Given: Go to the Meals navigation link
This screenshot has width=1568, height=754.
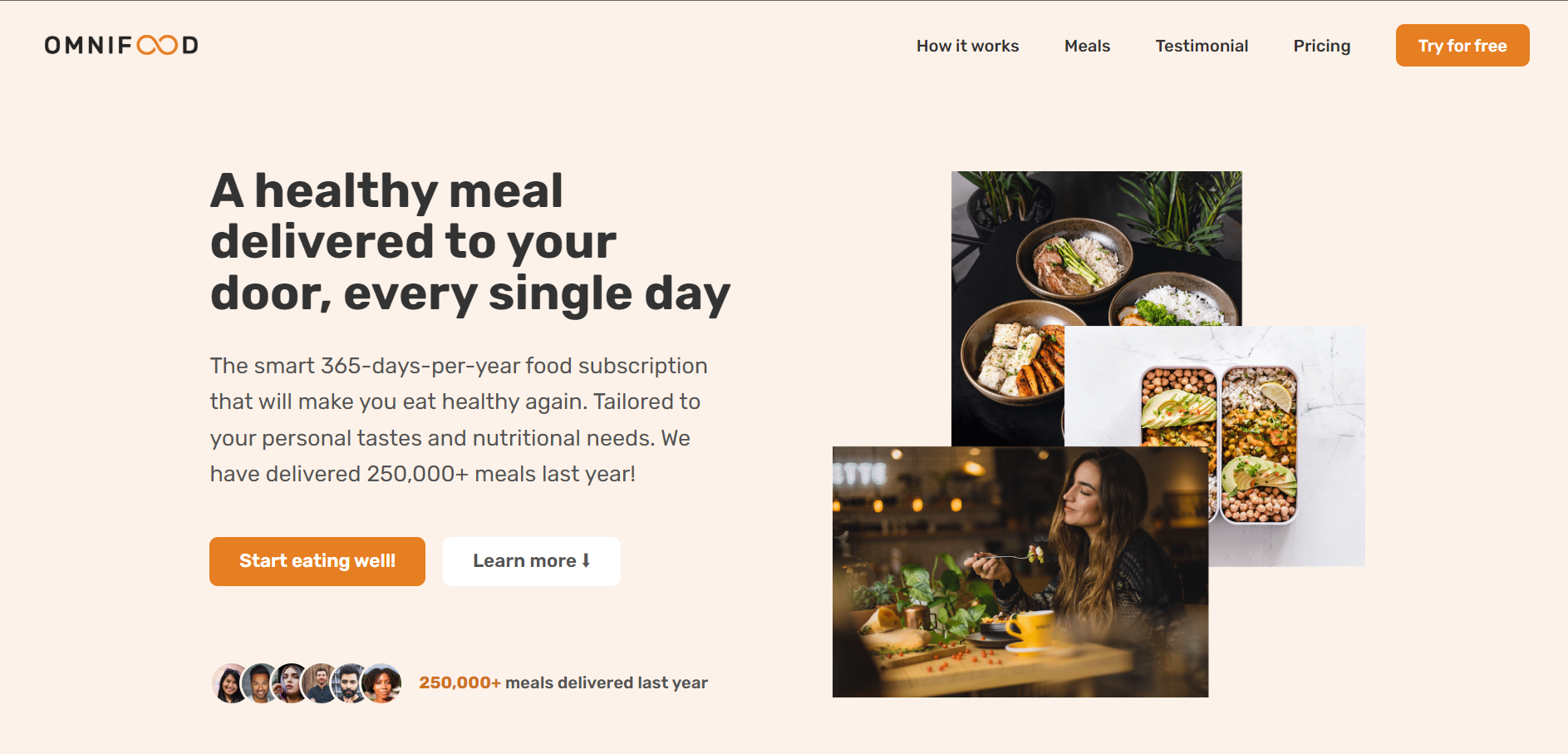Looking at the screenshot, I should (1087, 46).
